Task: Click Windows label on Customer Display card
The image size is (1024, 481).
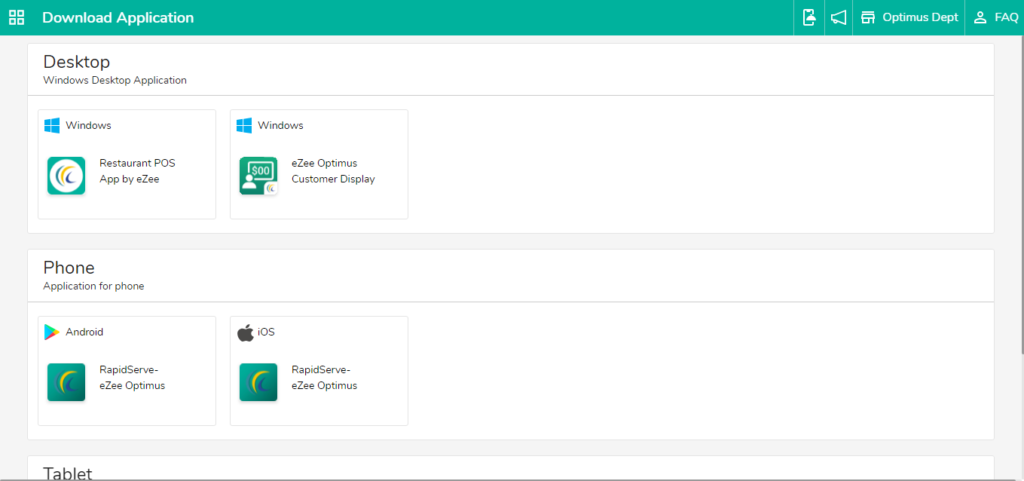Action: point(280,125)
